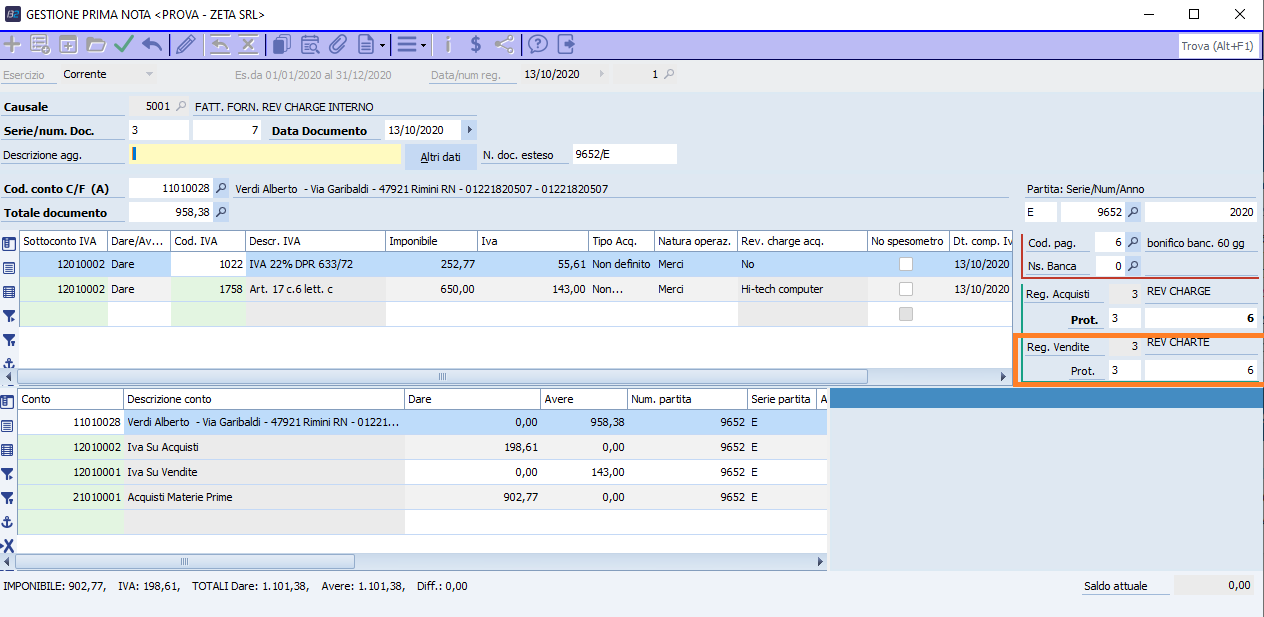Open help with question mark icon
Viewport: 1264px width, 617px height.
(x=538, y=44)
